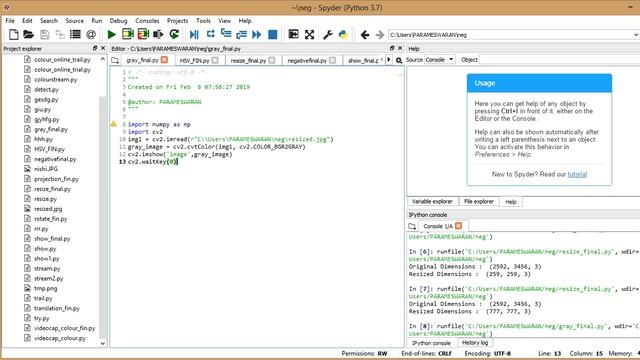
Task: Open file with folder icon
Action: coord(28,35)
